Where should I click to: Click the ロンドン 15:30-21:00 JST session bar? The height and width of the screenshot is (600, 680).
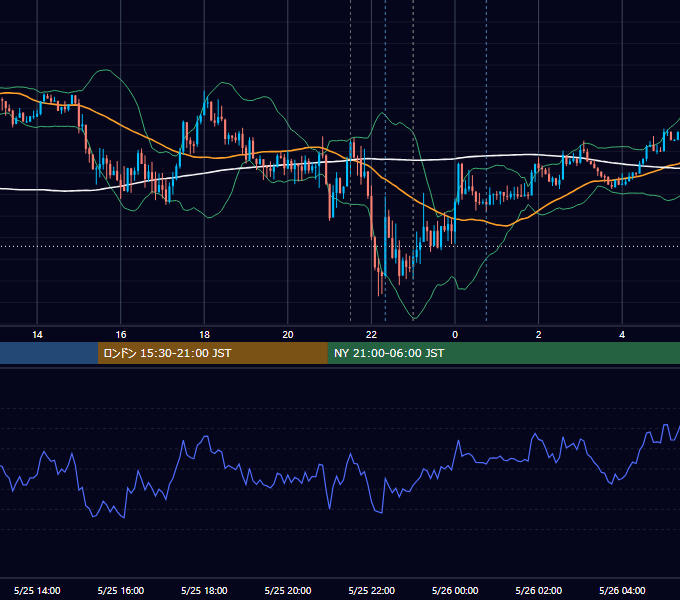[x=212, y=353]
